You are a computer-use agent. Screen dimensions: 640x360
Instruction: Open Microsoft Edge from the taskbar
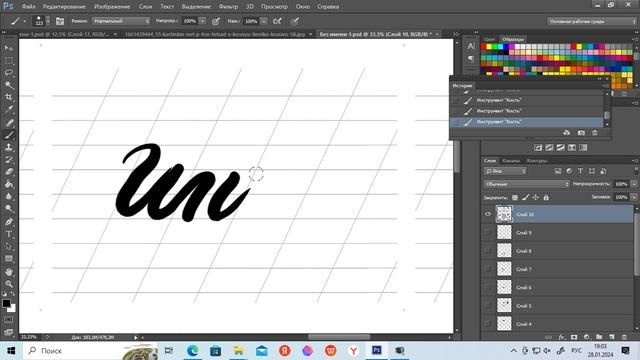click(193, 351)
